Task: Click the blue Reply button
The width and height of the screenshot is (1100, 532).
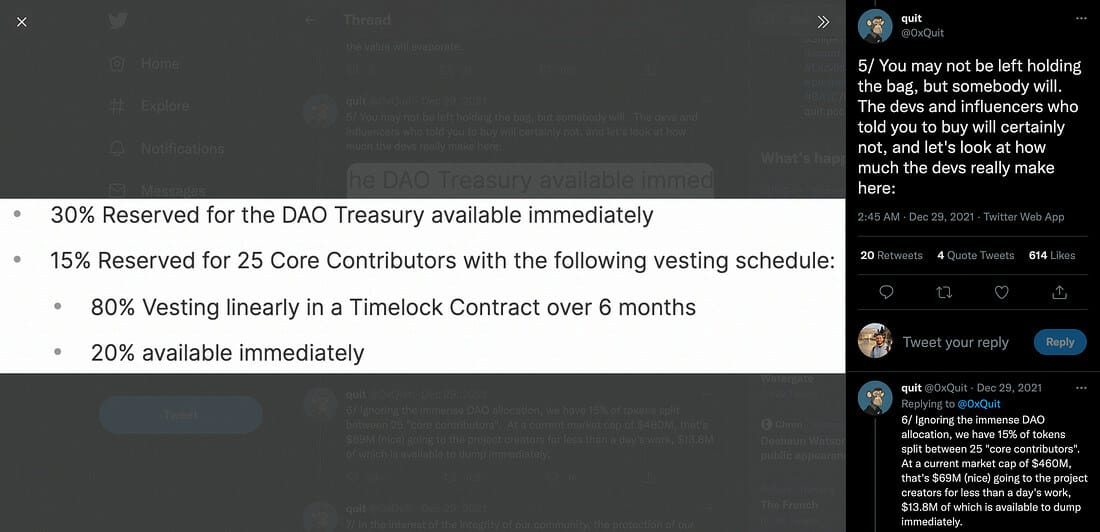Action: coord(1059,342)
